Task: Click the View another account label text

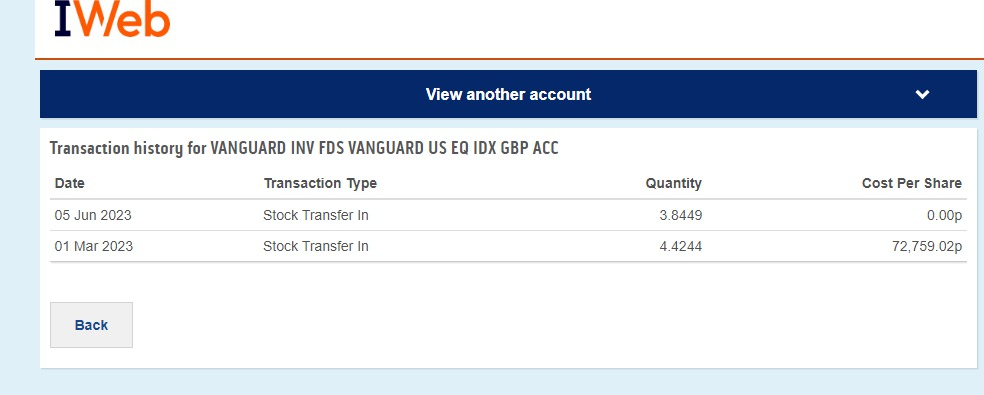Action: [508, 94]
